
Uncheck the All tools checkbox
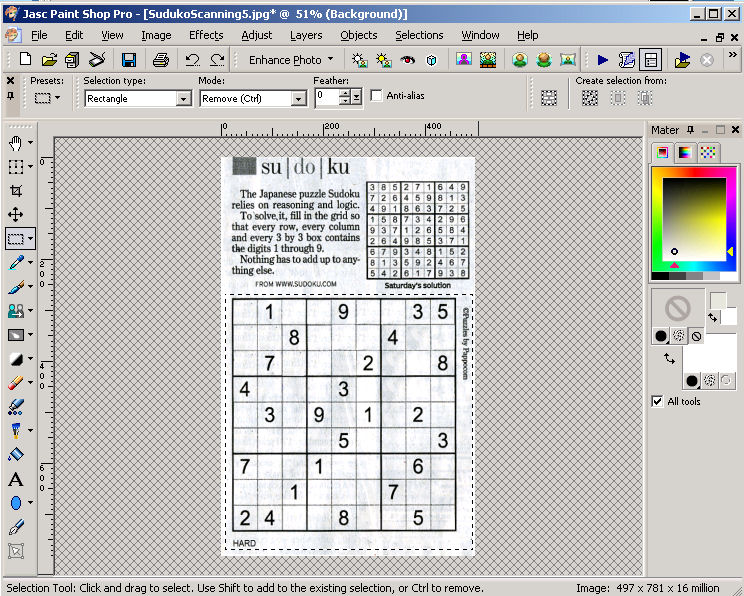657,401
